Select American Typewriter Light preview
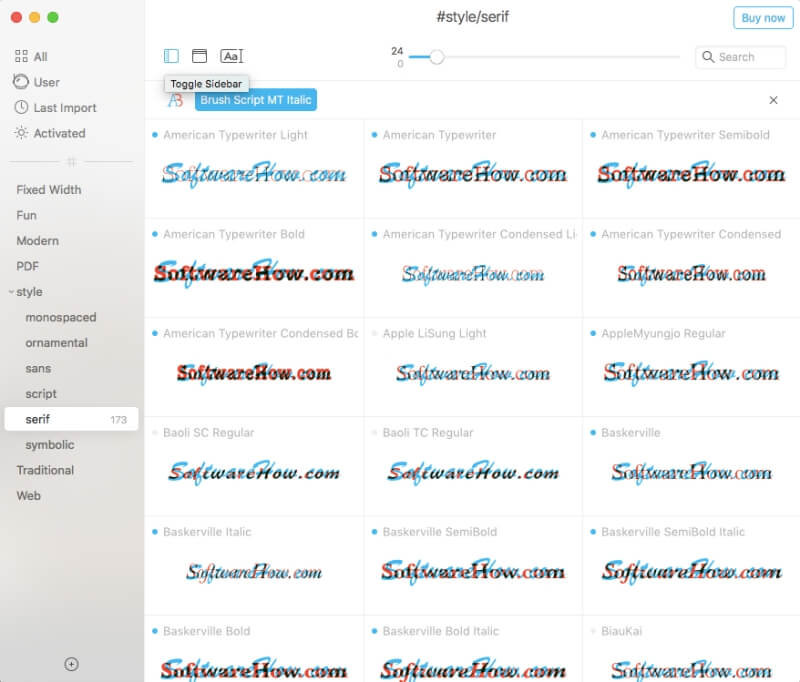 (254, 174)
